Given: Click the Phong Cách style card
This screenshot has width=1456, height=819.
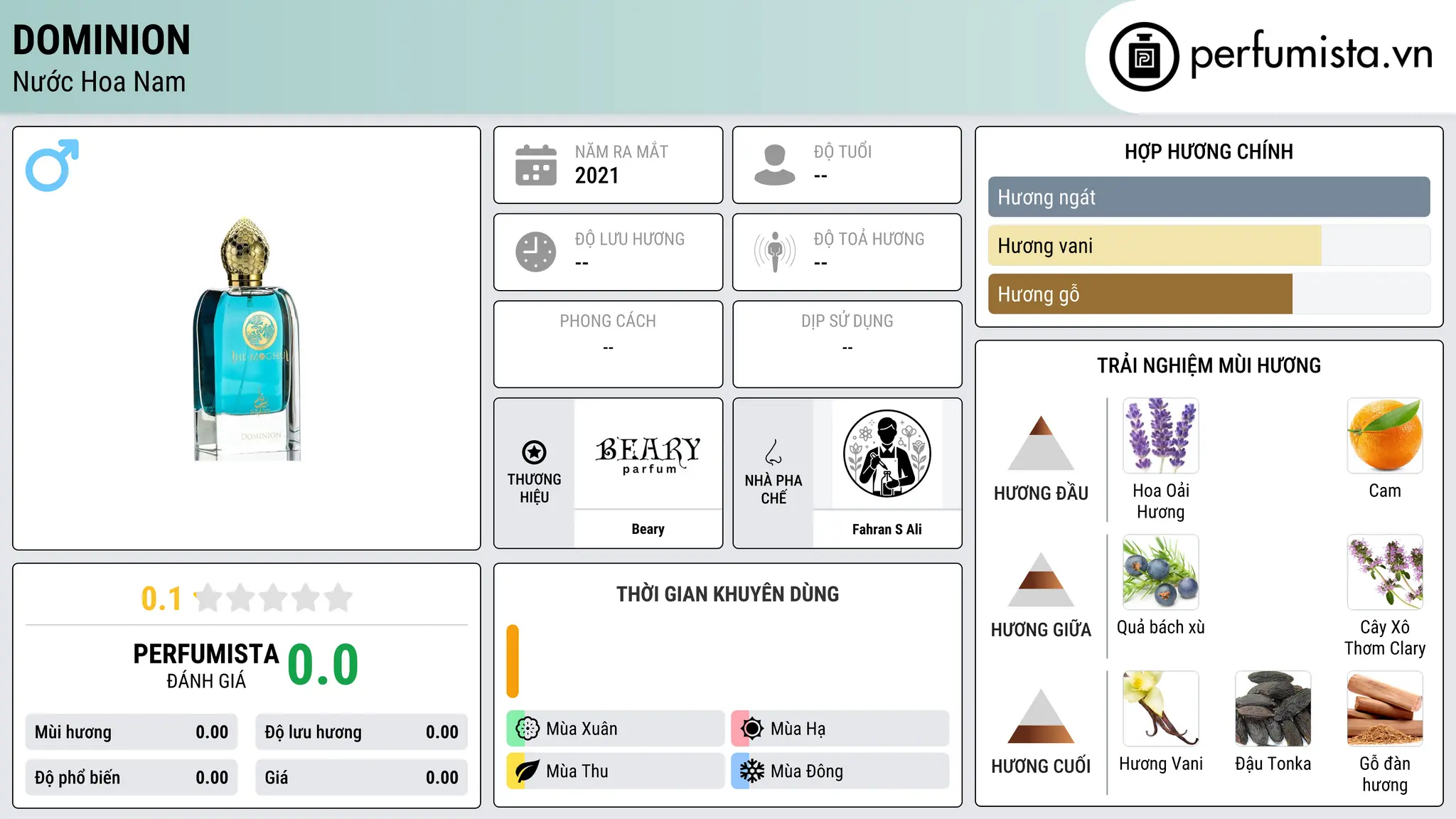Looking at the screenshot, I should point(608,344).
